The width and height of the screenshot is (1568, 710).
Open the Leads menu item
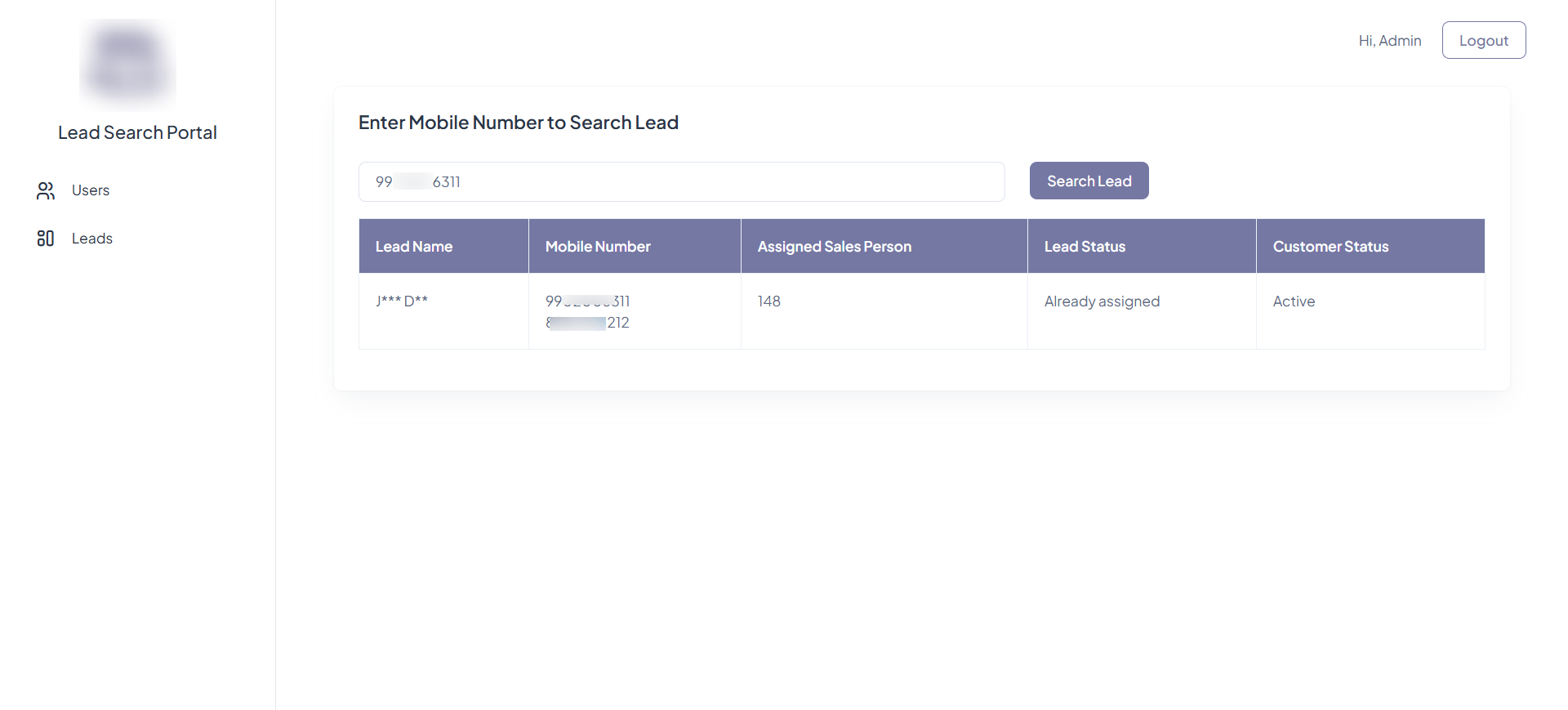tap(92, 239)
